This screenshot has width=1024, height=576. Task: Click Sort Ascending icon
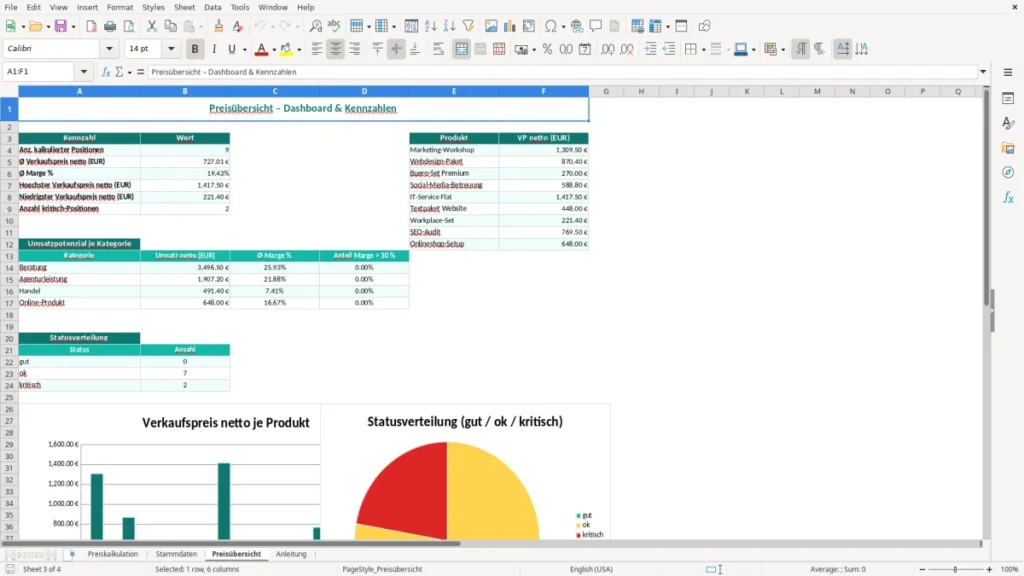point(430,26)
